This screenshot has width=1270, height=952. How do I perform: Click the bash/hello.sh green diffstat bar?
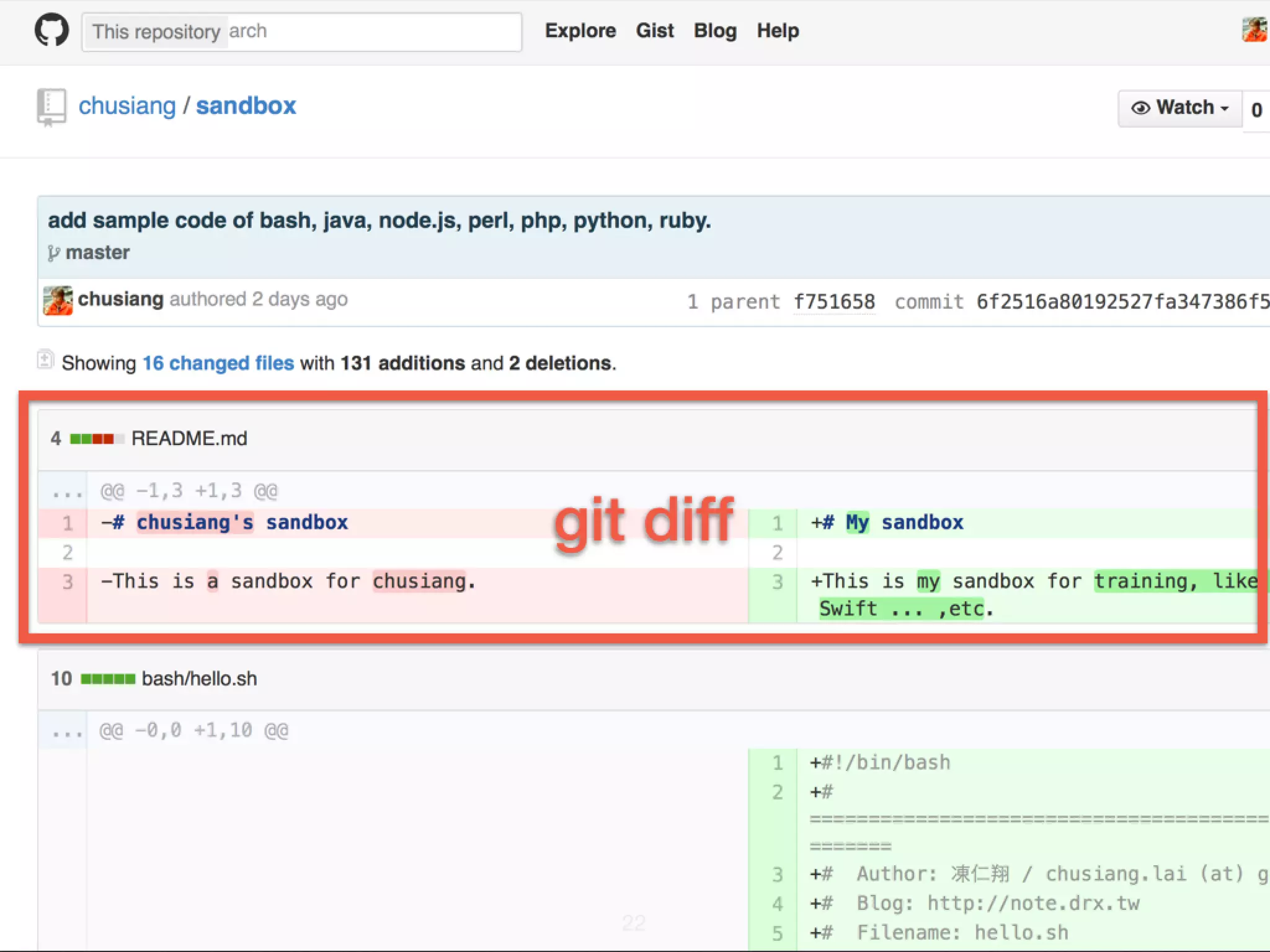pos(108,679)
